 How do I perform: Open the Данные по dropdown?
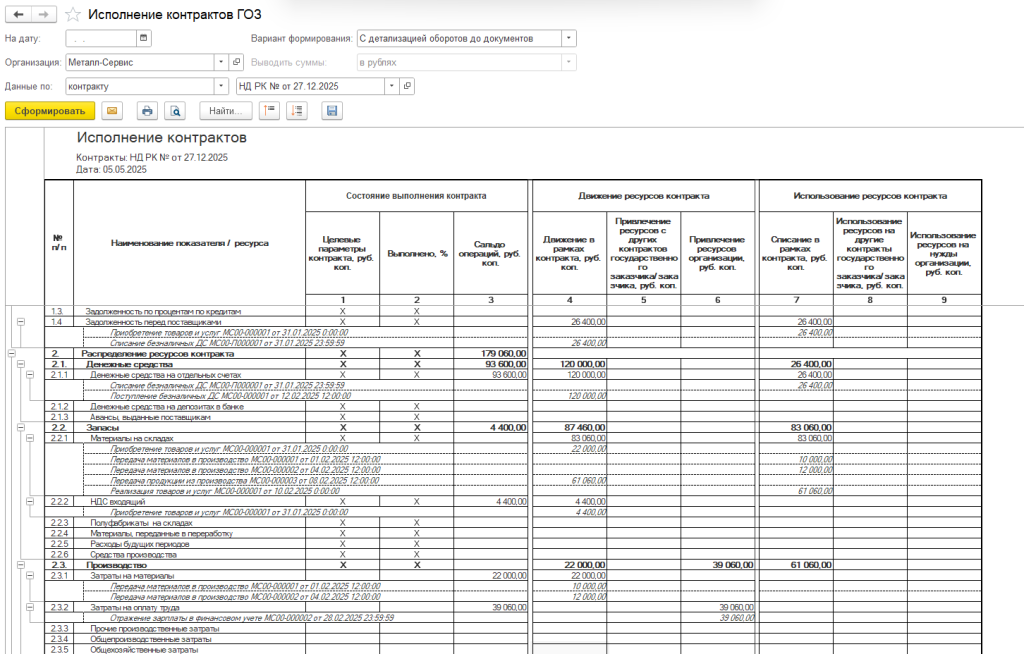pos(221,86)
